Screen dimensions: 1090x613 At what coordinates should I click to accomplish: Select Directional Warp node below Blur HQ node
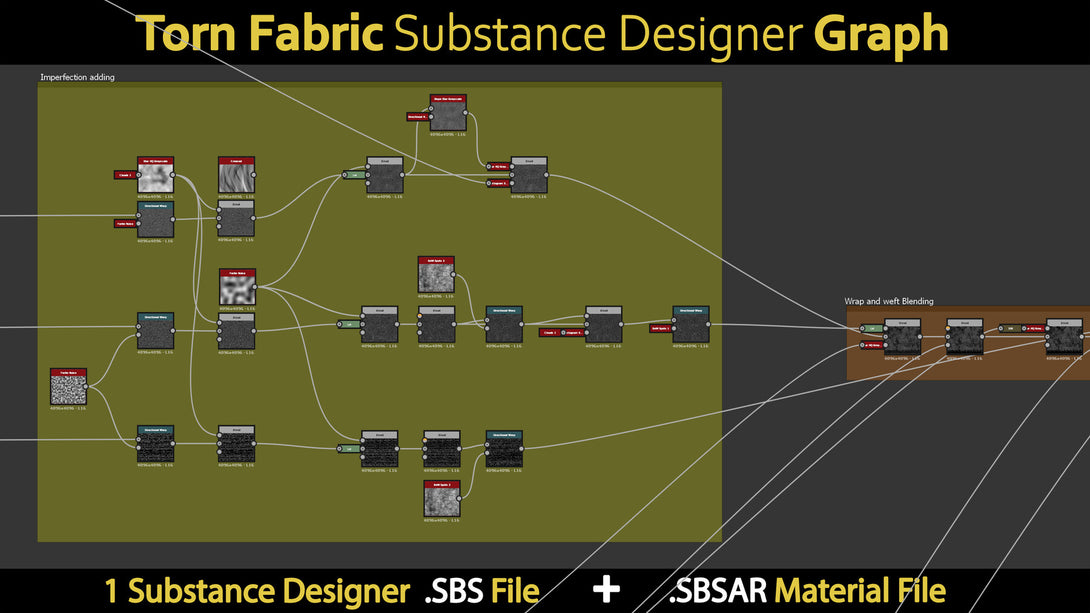[x=155, y=220]
